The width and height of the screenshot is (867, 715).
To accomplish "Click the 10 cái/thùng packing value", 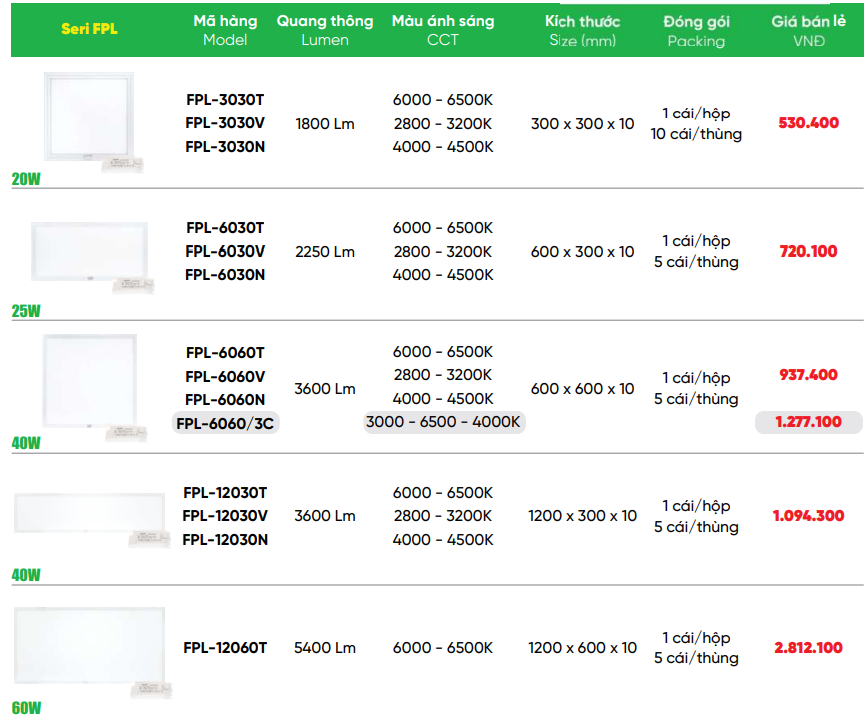I will [x=696, y=134].
